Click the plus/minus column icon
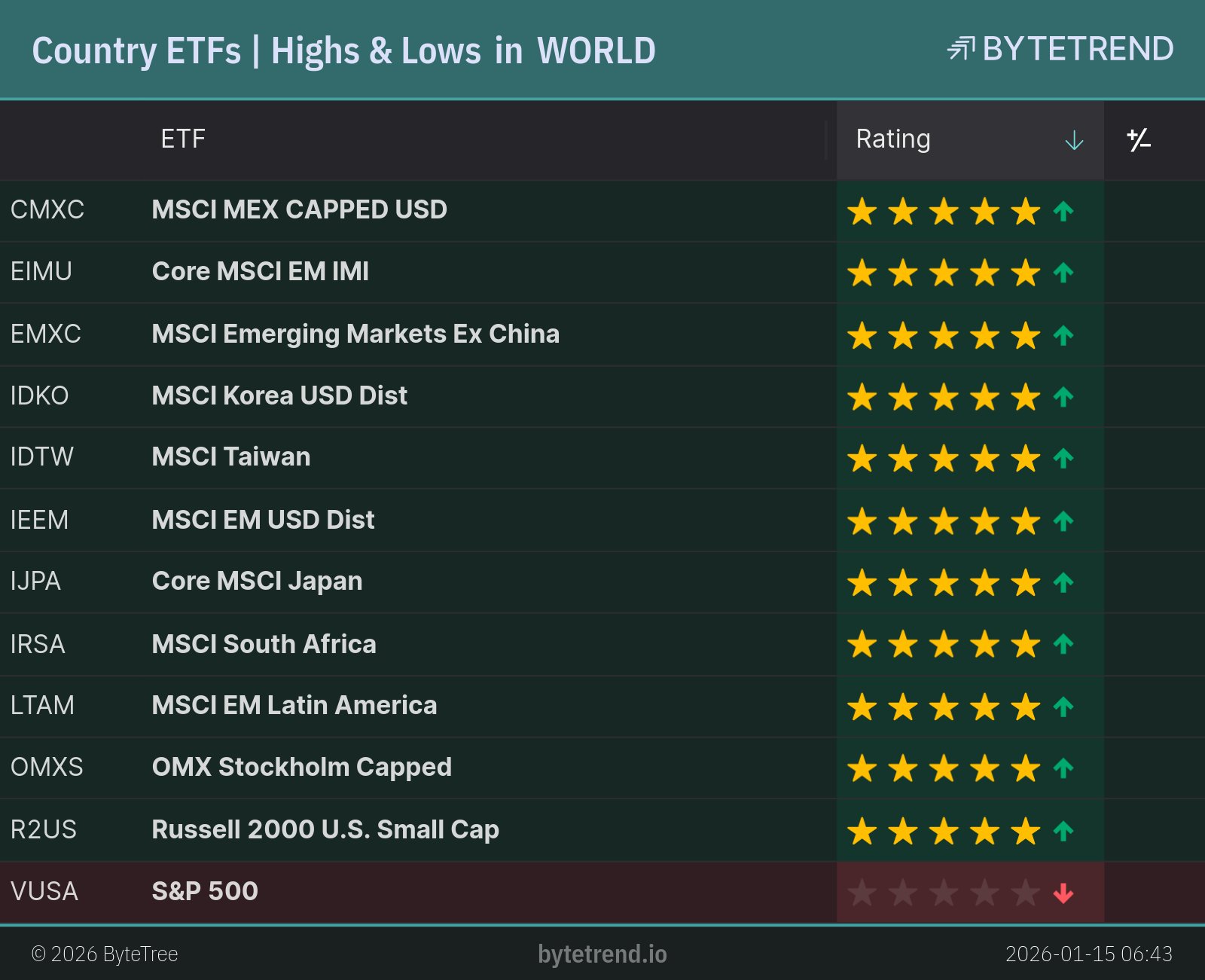 click(1138, 140)
